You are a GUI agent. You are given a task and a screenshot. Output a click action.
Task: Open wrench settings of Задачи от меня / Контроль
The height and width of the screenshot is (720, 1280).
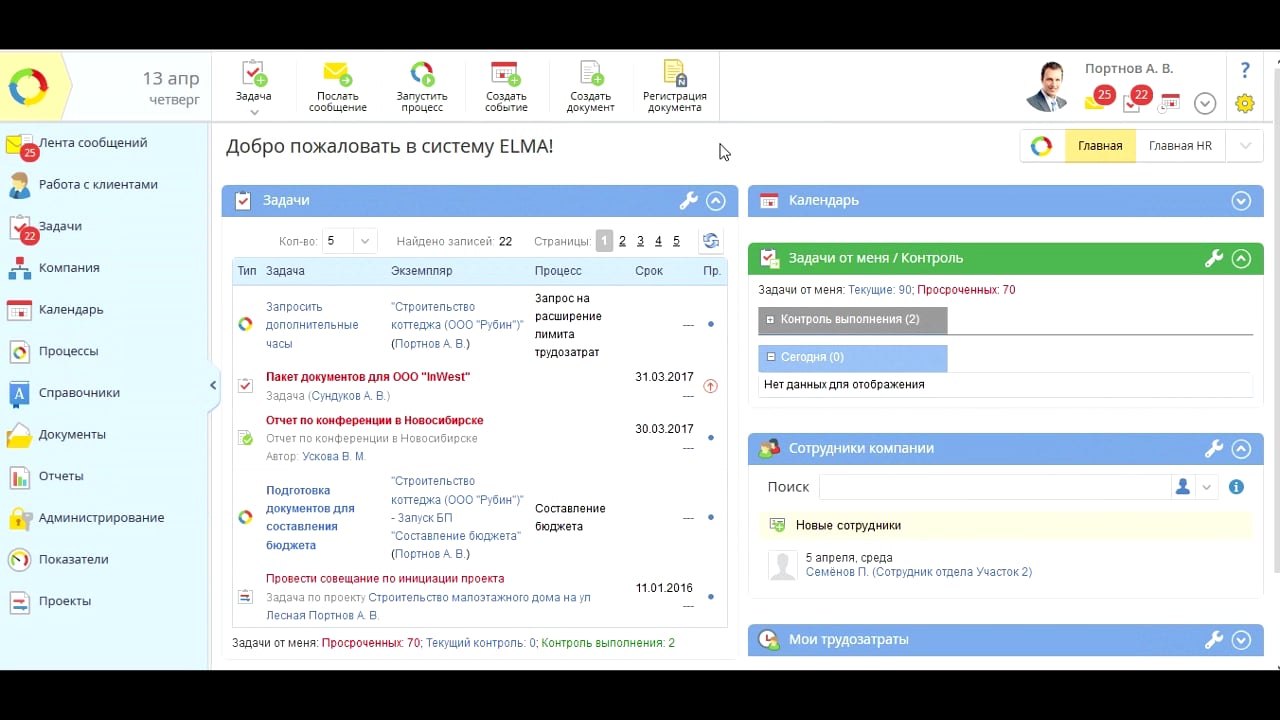(x=1214, y=259)
